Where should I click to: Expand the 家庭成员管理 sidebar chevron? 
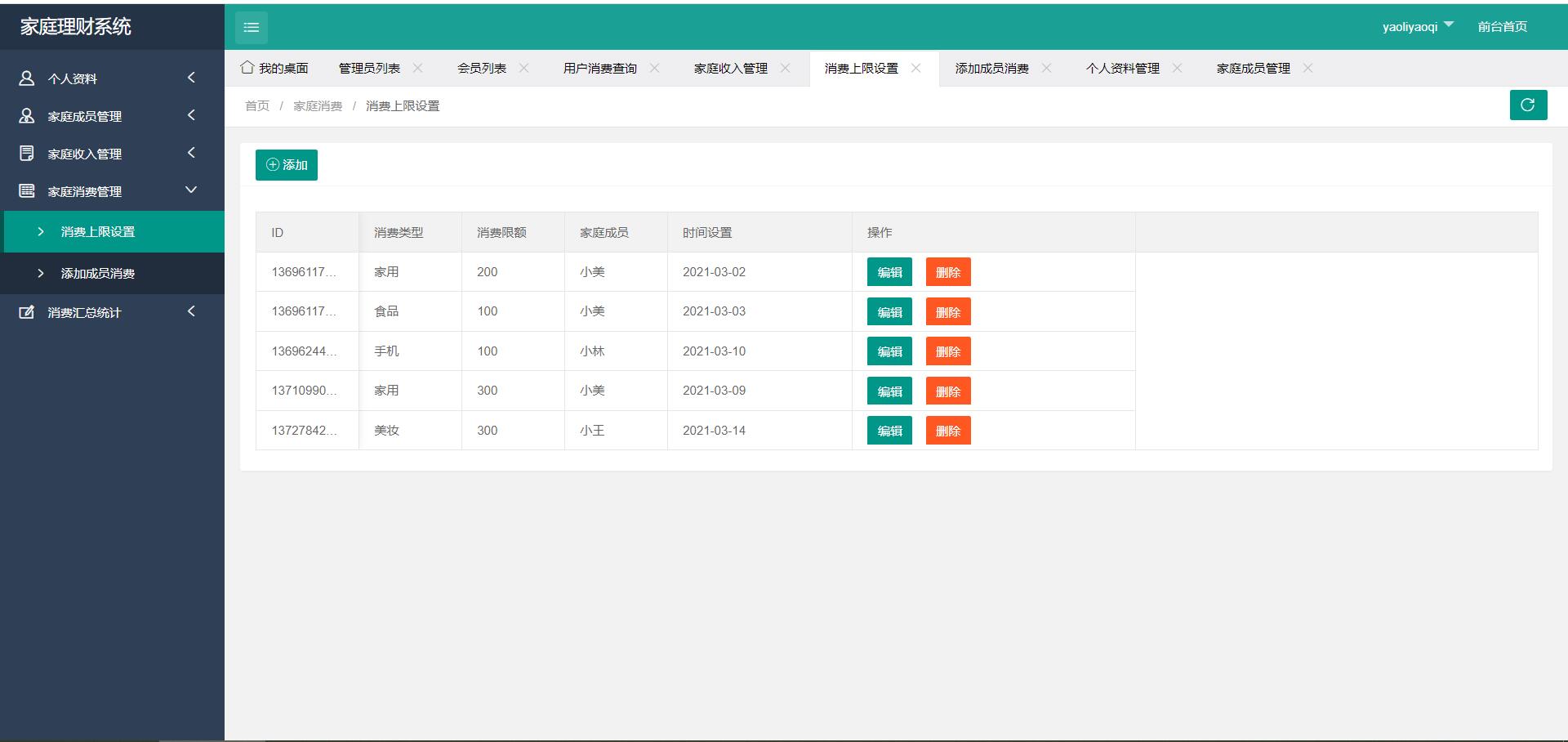click(x=191, y=115)
